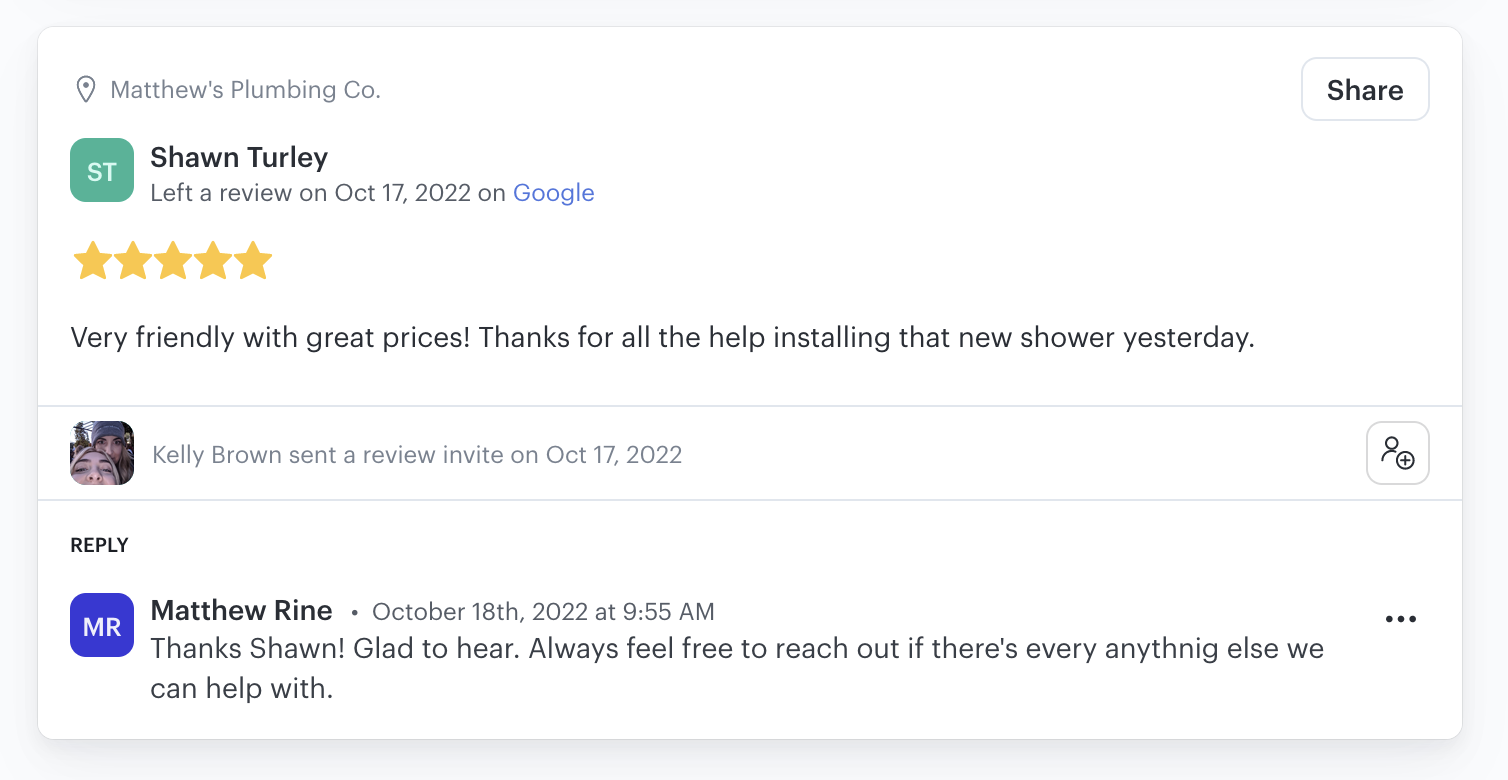This screenshot has width=1508, height=780.
Task: Click reviewer name Shawn Turley
Action: pos(239,157)
